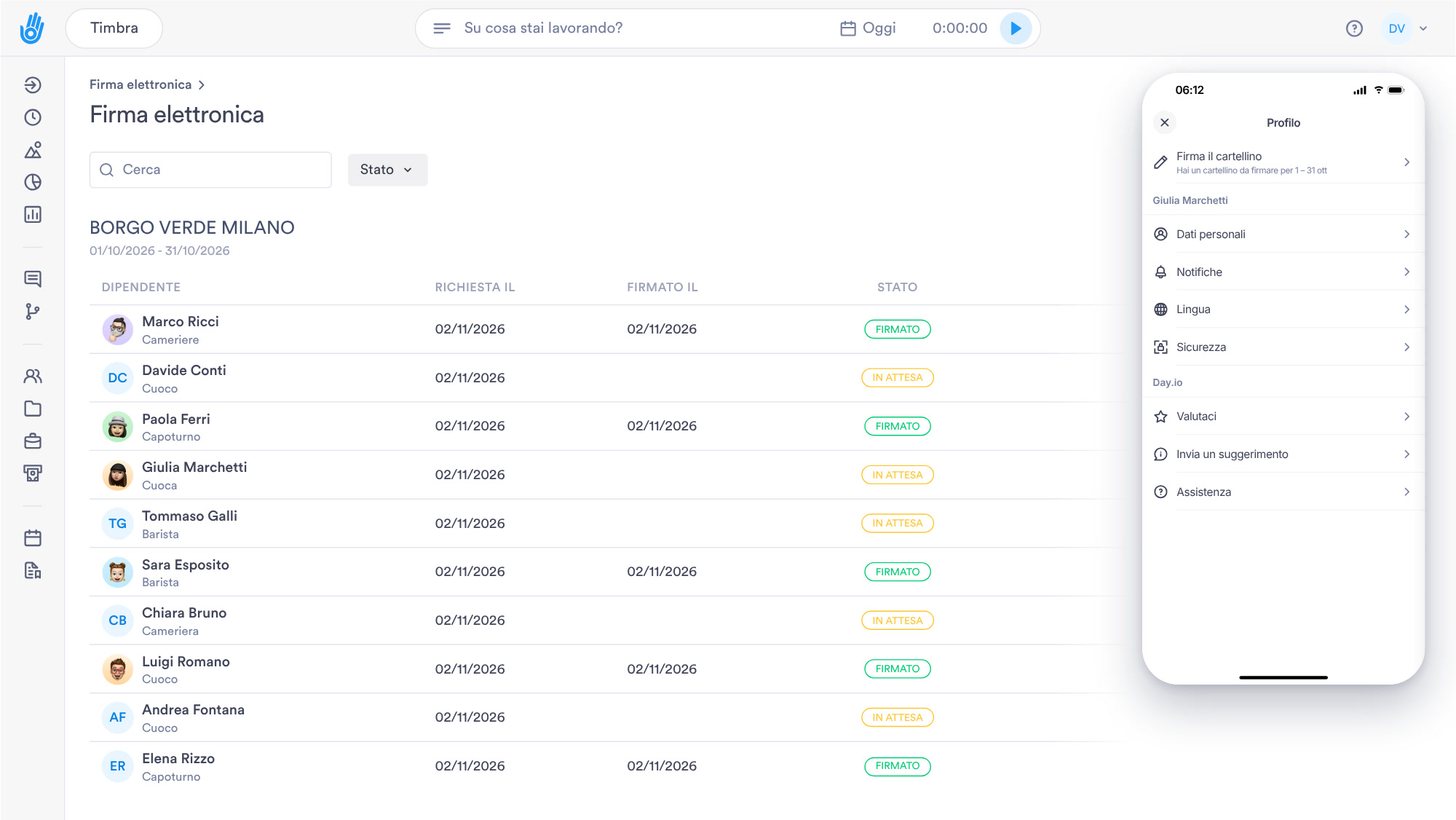Open the branch workflow sidebar icon

pyautogui.click(x=33, y=312)
